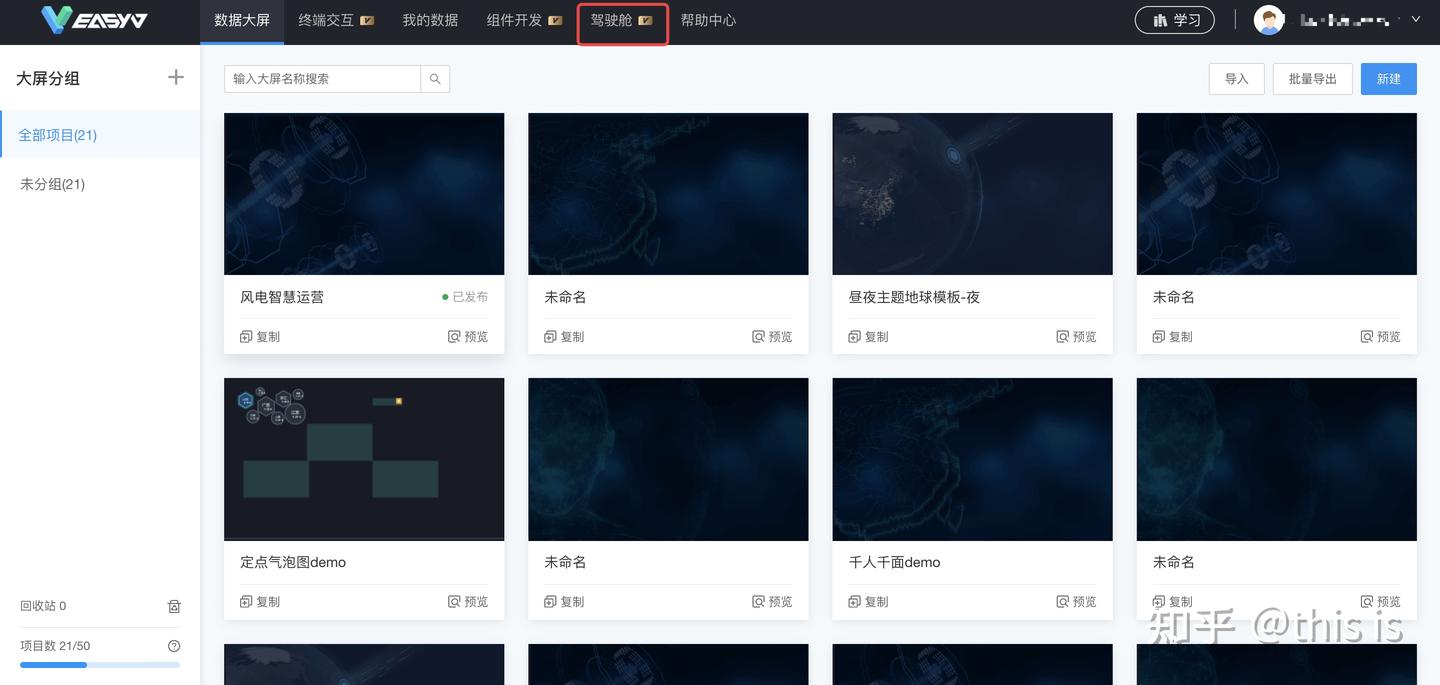Click the 批量导出 button
Screen dimensions: 1440x685
tap(1312, 78)
